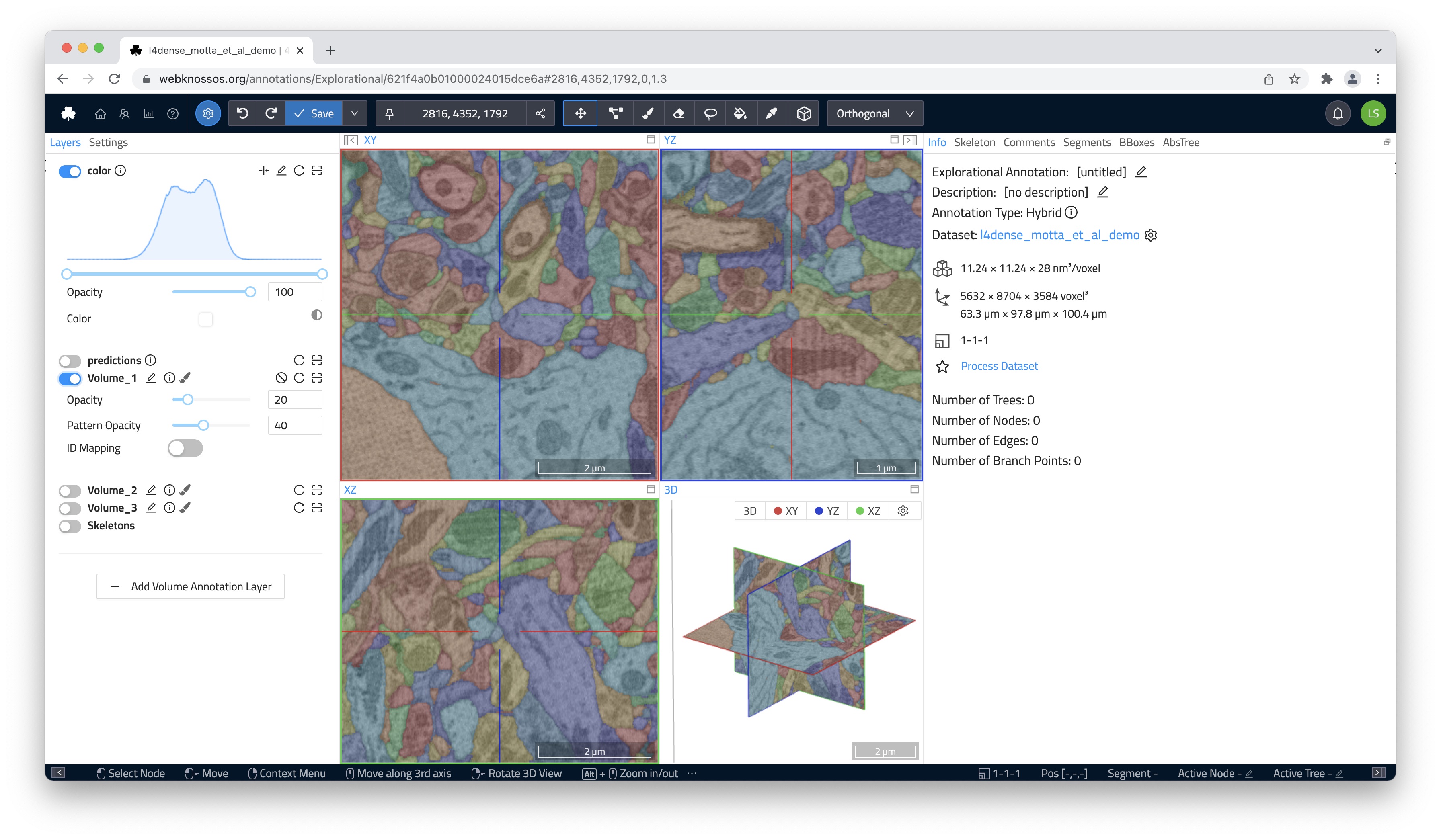Open the help question mark icon

click(173, 114)
